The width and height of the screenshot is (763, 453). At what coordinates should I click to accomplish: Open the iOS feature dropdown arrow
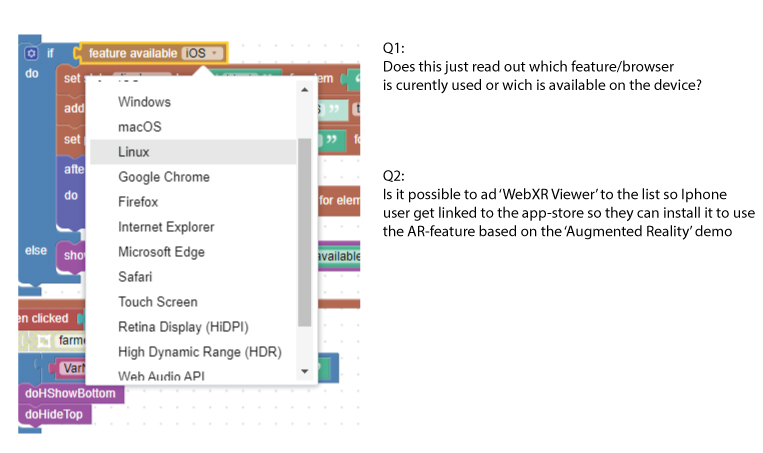coord(214,53)
